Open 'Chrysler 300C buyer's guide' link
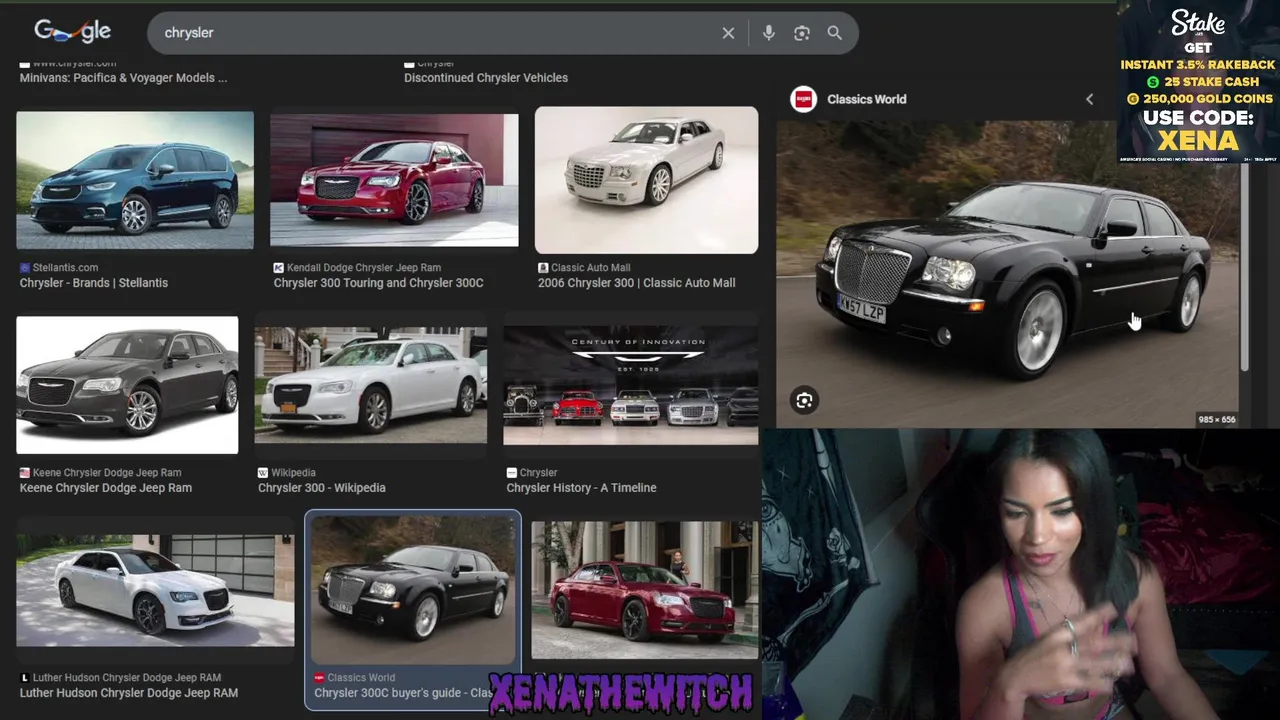1280x720 pixels. (x=402, y=693)
